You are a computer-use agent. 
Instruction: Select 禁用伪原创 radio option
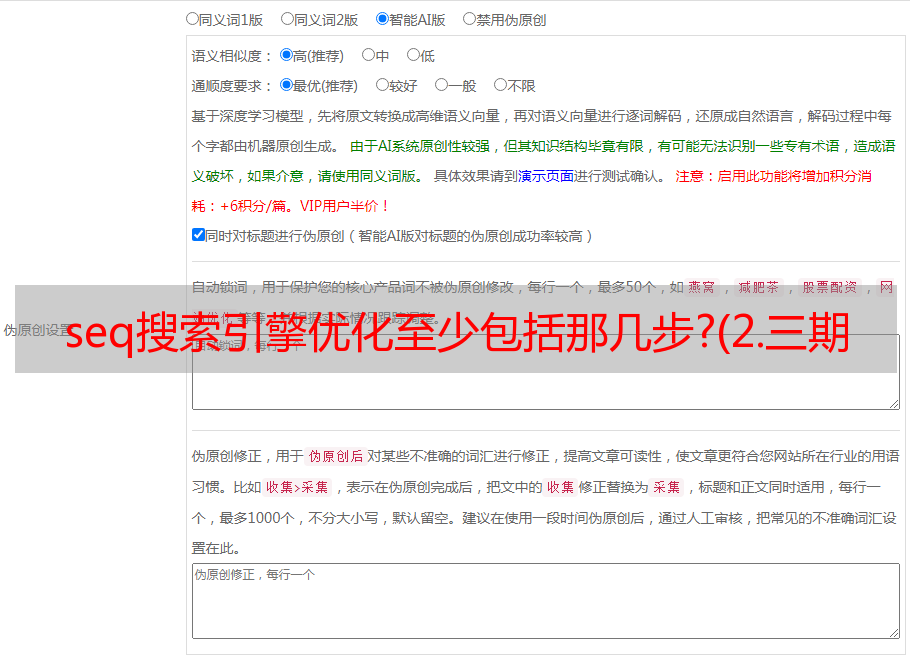[x=469, y=19]
